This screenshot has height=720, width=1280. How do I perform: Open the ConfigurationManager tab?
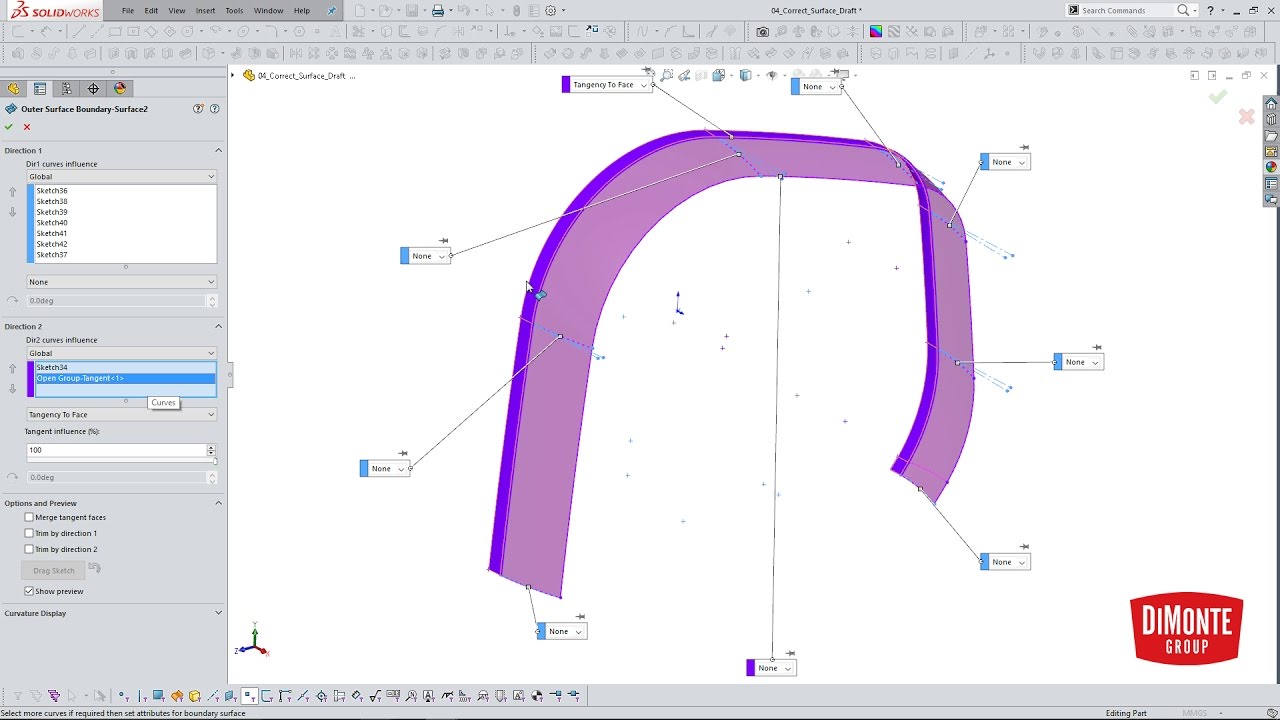pos(67,89)
